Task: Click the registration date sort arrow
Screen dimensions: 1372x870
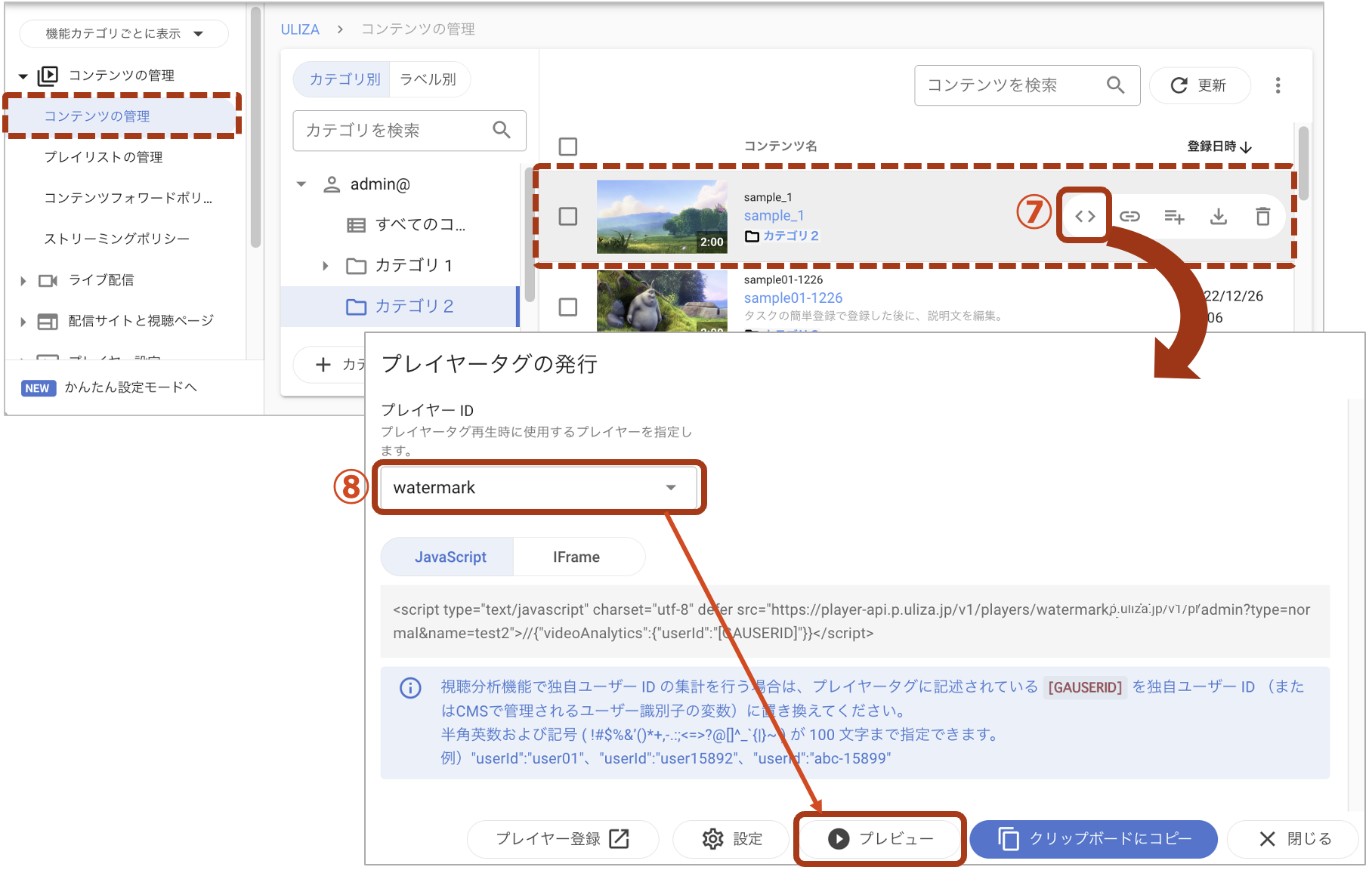Action: point(1247,147)
